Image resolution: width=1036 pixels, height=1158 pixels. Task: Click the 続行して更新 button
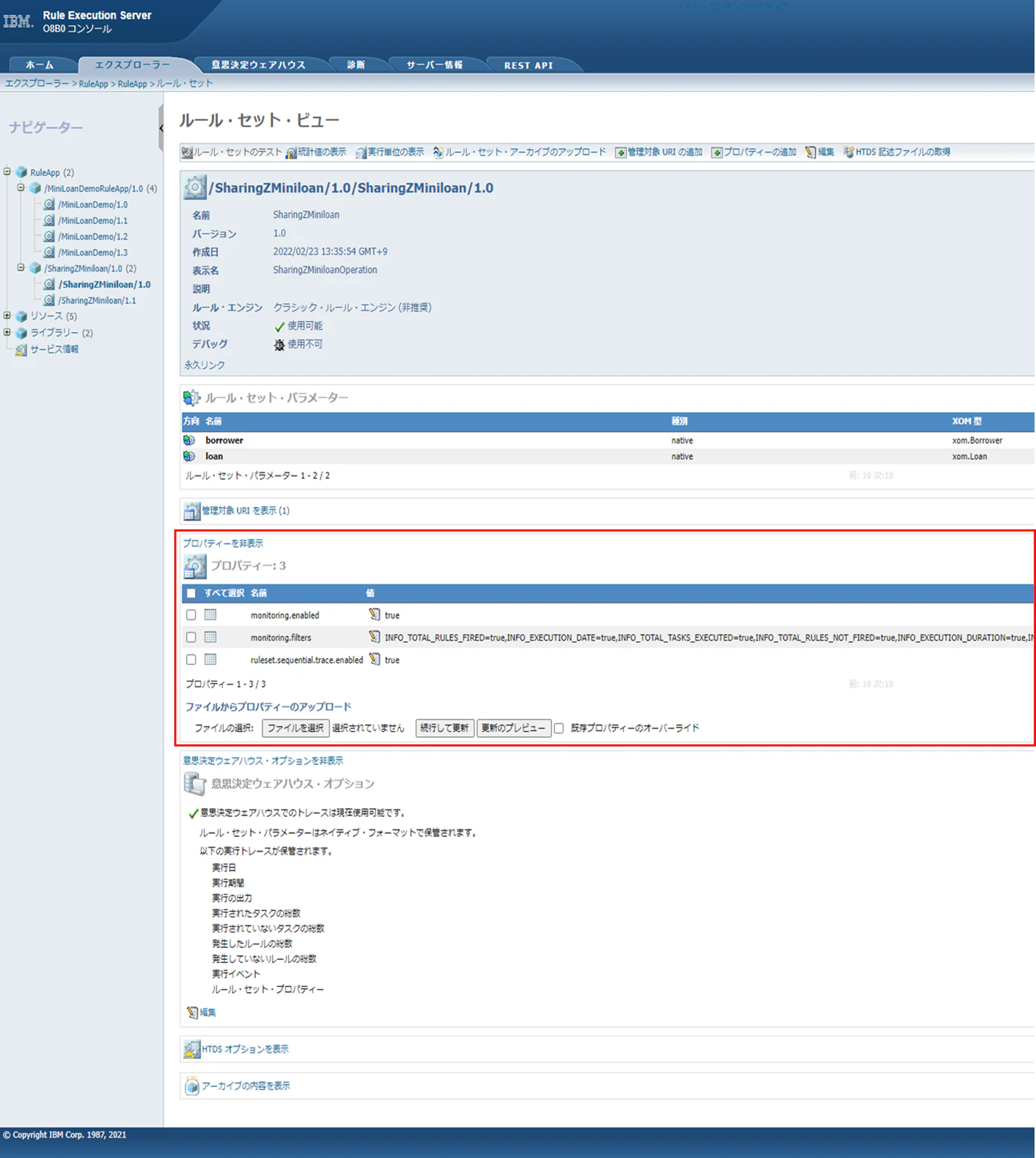tap(445, 728)
